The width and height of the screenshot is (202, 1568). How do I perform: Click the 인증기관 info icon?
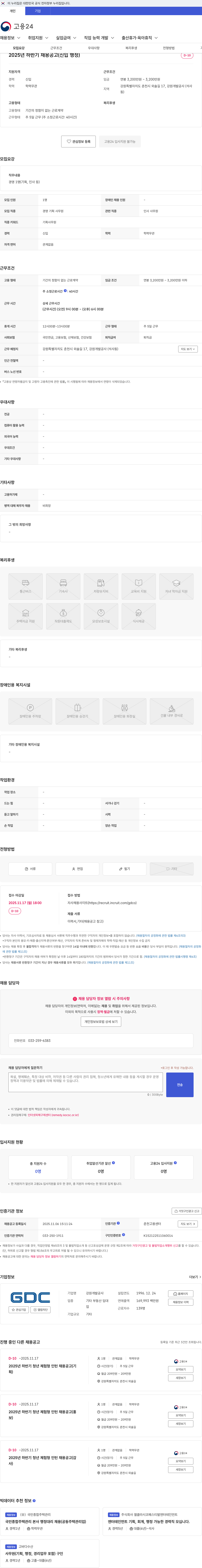(x=118, y=1223)
